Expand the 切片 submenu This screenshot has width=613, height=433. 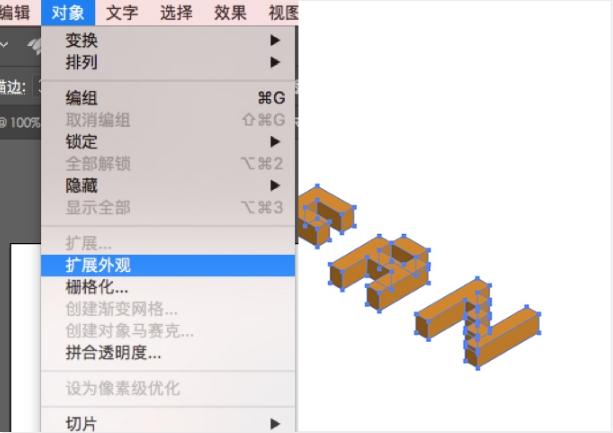pyautogui.click(x=168, y=423)
